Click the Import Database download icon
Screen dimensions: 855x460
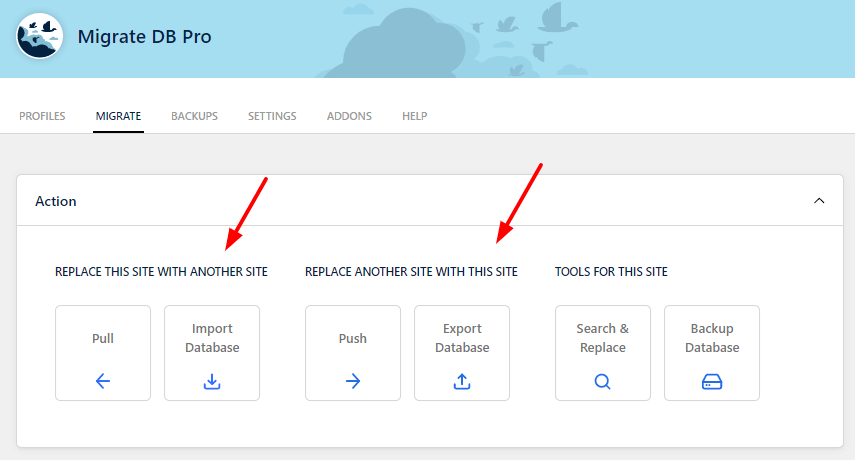[x=212, y=381]
